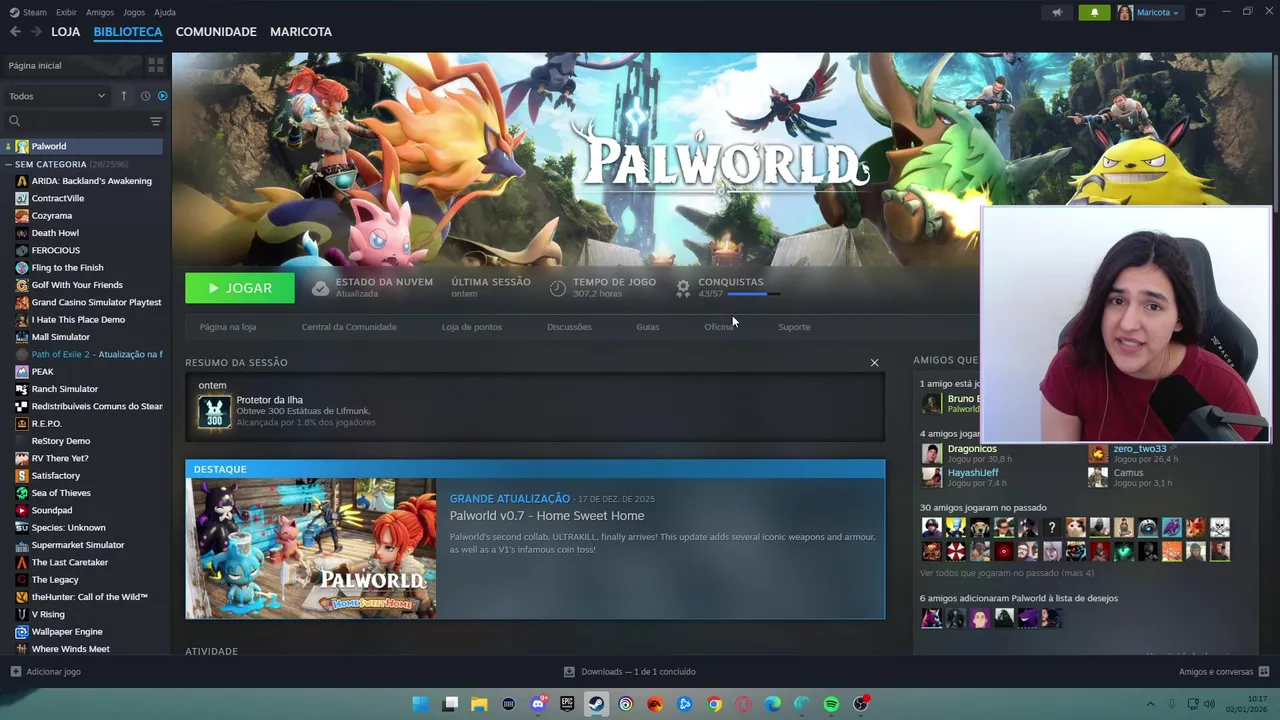
Task: Open the COMUNIDADE tab
Action: click(216, 32)
